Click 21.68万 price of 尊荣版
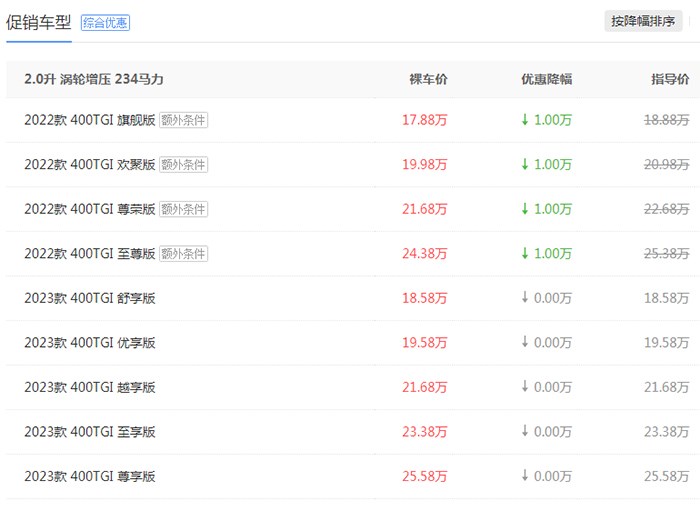Screen dimensions: 700x511 click(425, 209)
